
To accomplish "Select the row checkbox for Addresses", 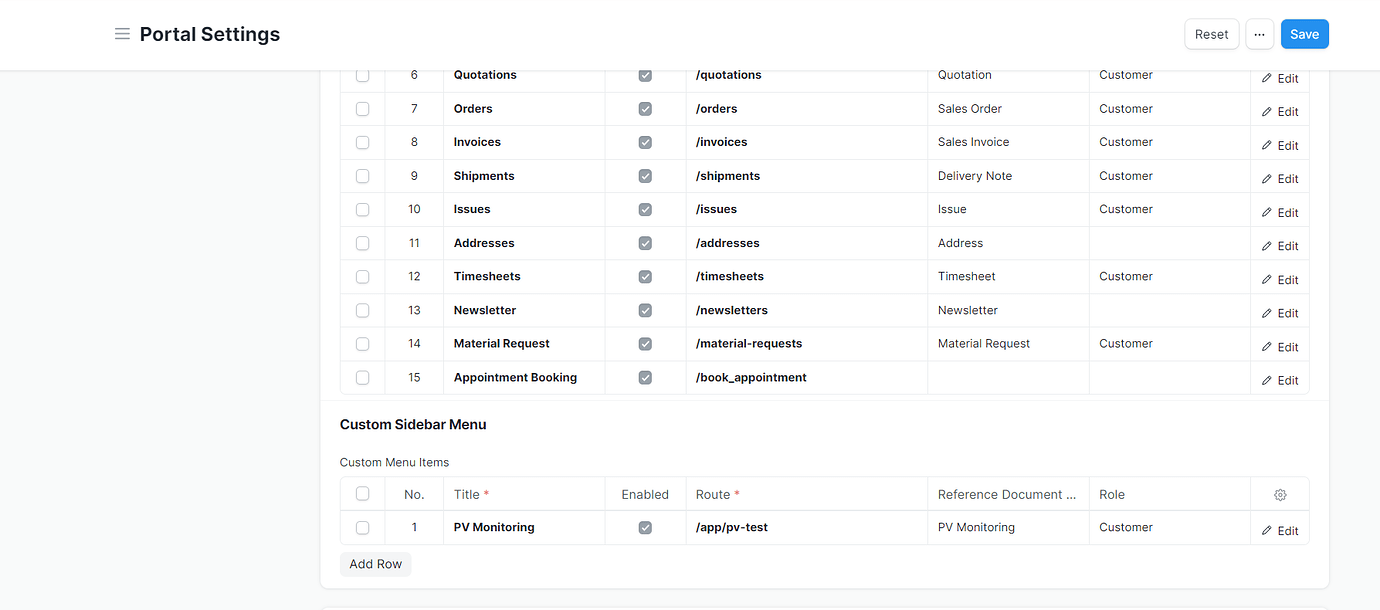I will pyautogui.click(x=362, y=242).
